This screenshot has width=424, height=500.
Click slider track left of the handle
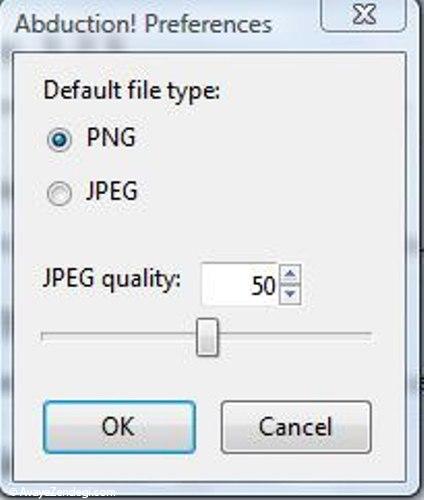click(118, 334)
